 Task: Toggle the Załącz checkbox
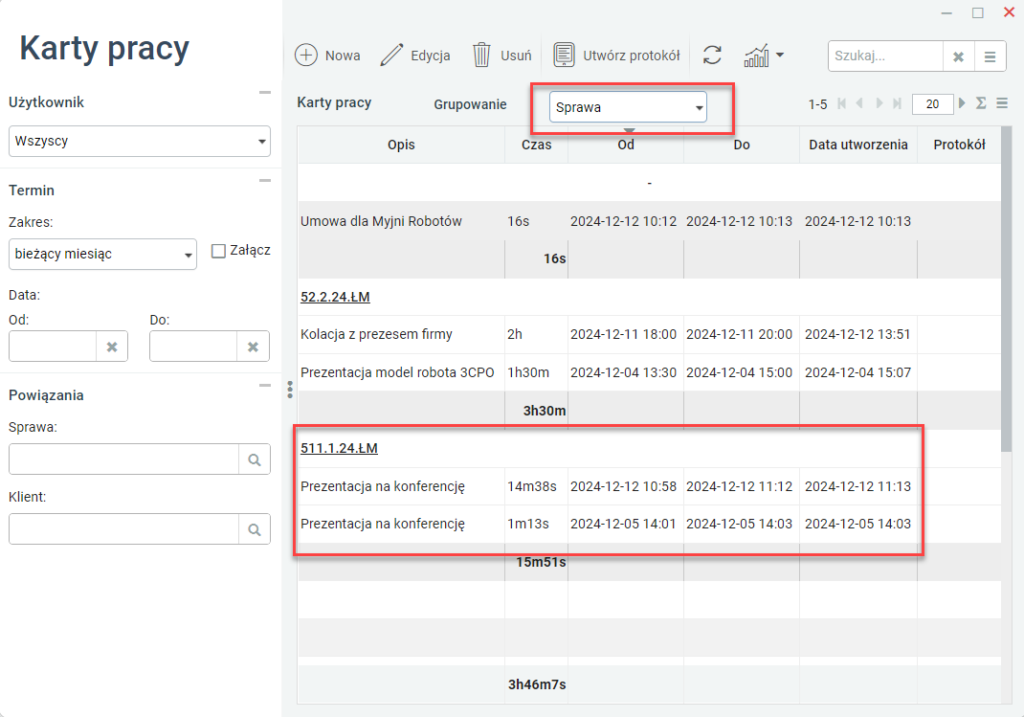point(219,251)
